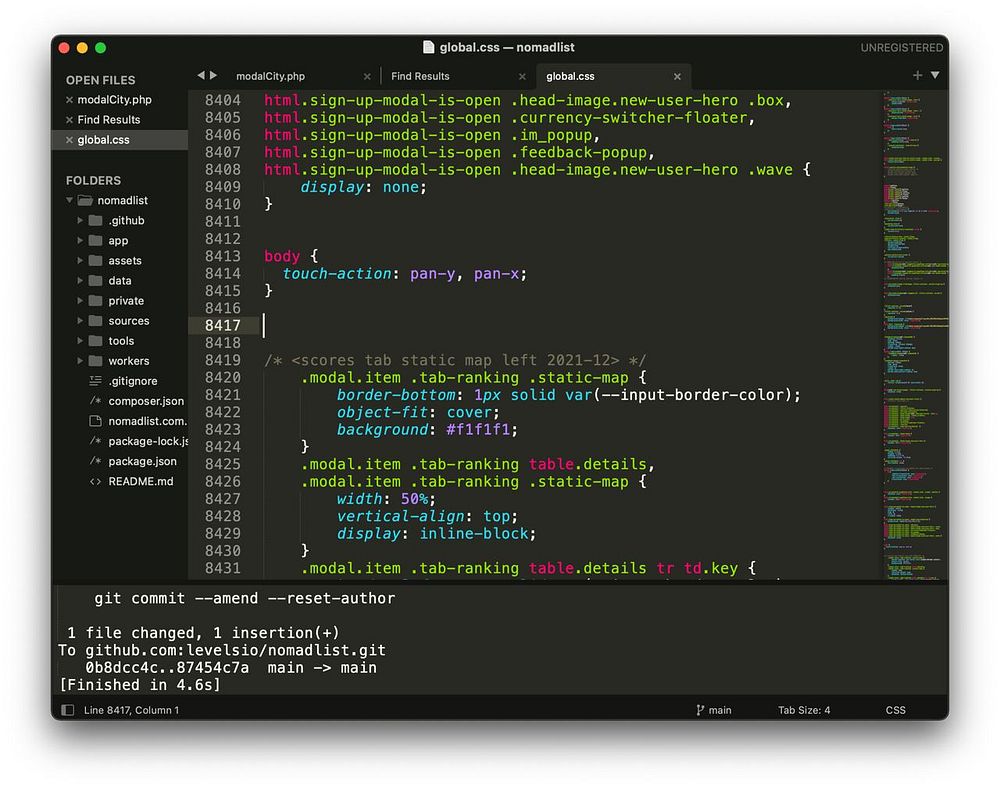Open README.md from the sidebar
Image resolution: width=1000 pixels, height=788 pixels.
(140, 481)
